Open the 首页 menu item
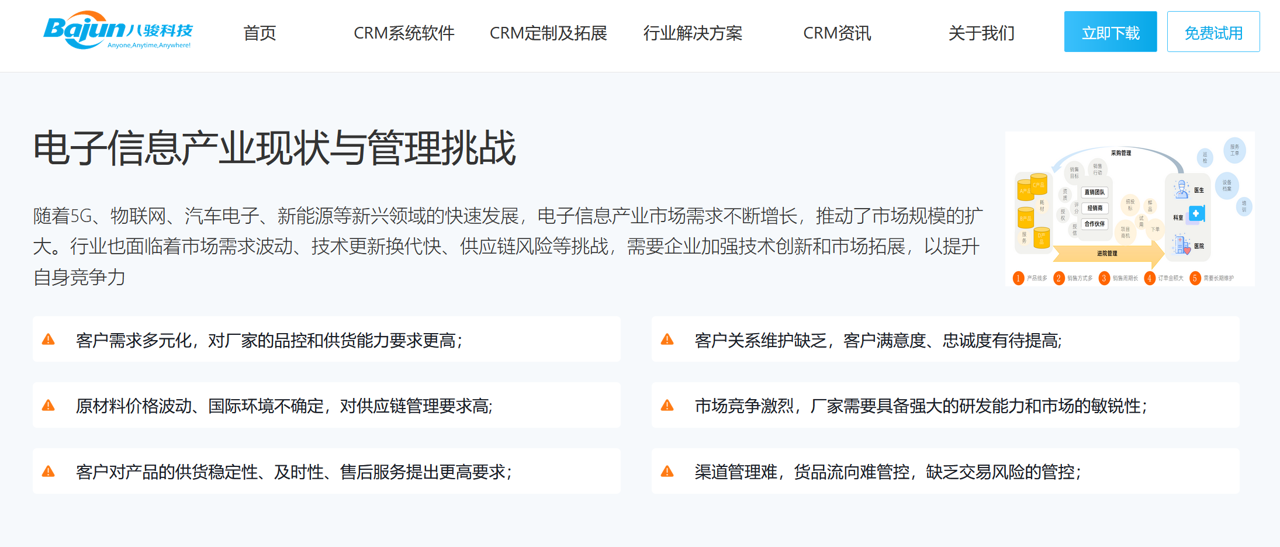 pyautogui.click(x=260, y=33)
